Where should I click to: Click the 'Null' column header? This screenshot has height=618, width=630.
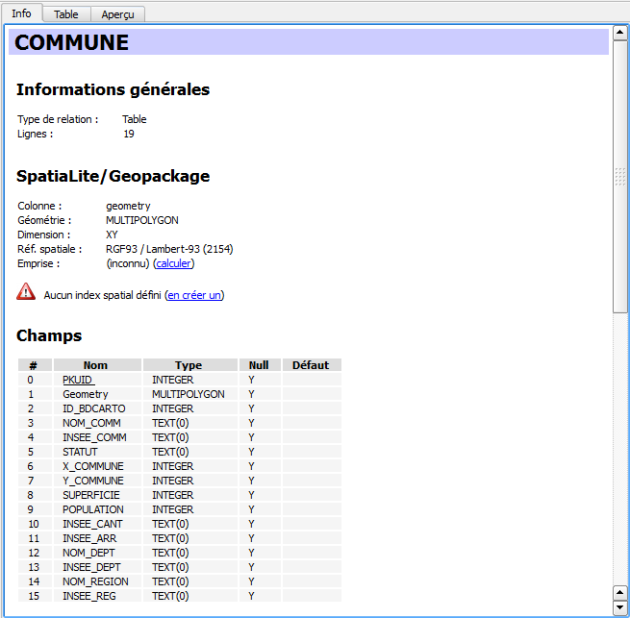click(259, 365)
